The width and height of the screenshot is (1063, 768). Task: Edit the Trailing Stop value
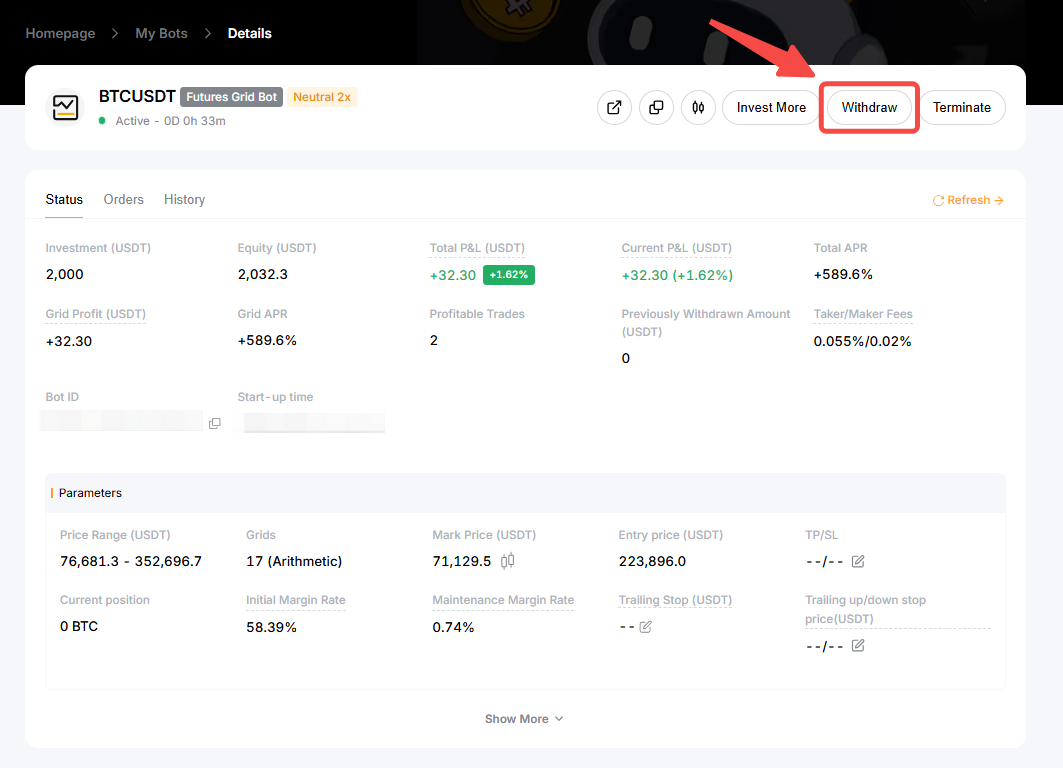tap(646, 627)
